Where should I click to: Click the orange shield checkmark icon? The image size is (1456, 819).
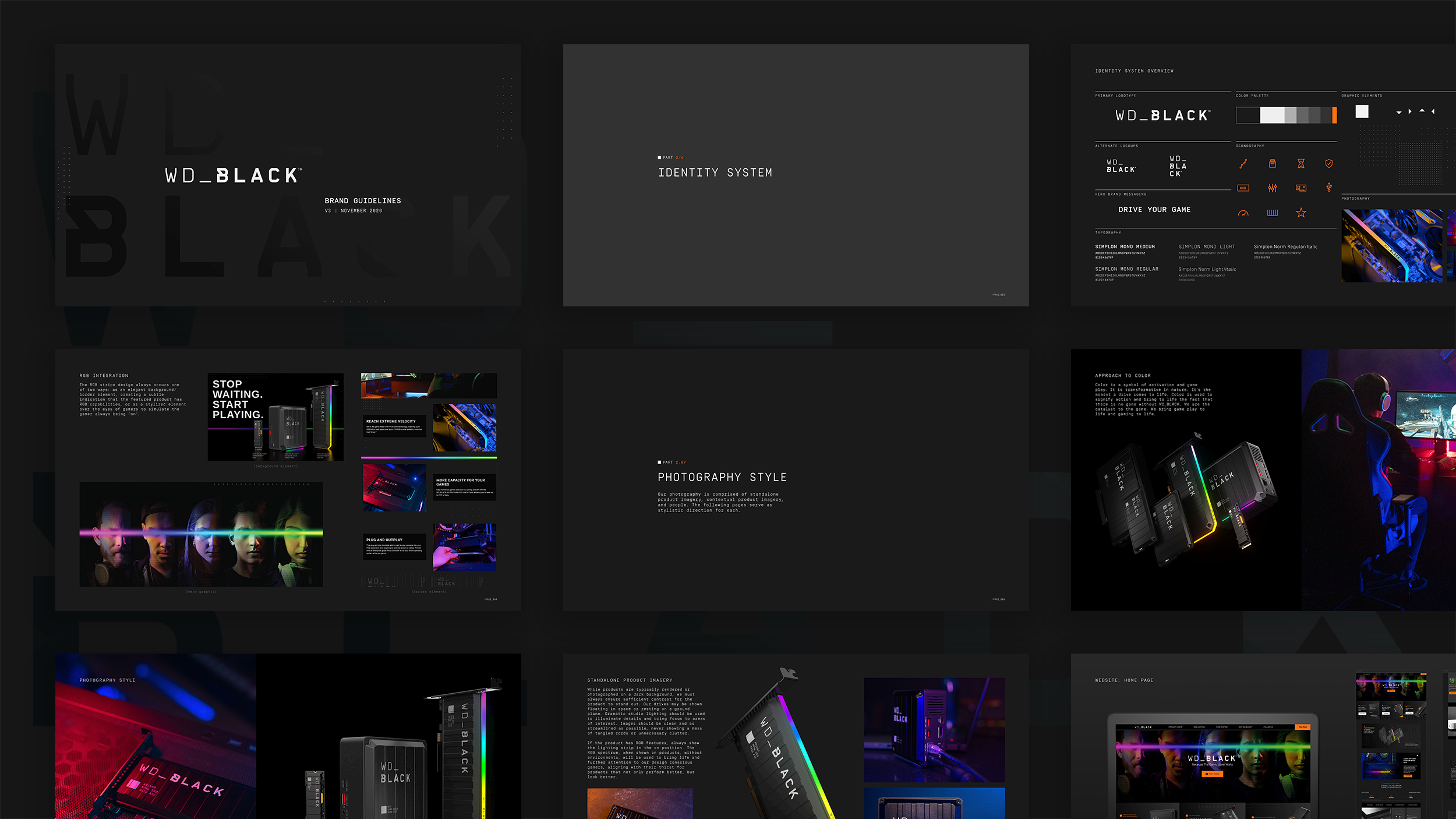(1328, 164)
